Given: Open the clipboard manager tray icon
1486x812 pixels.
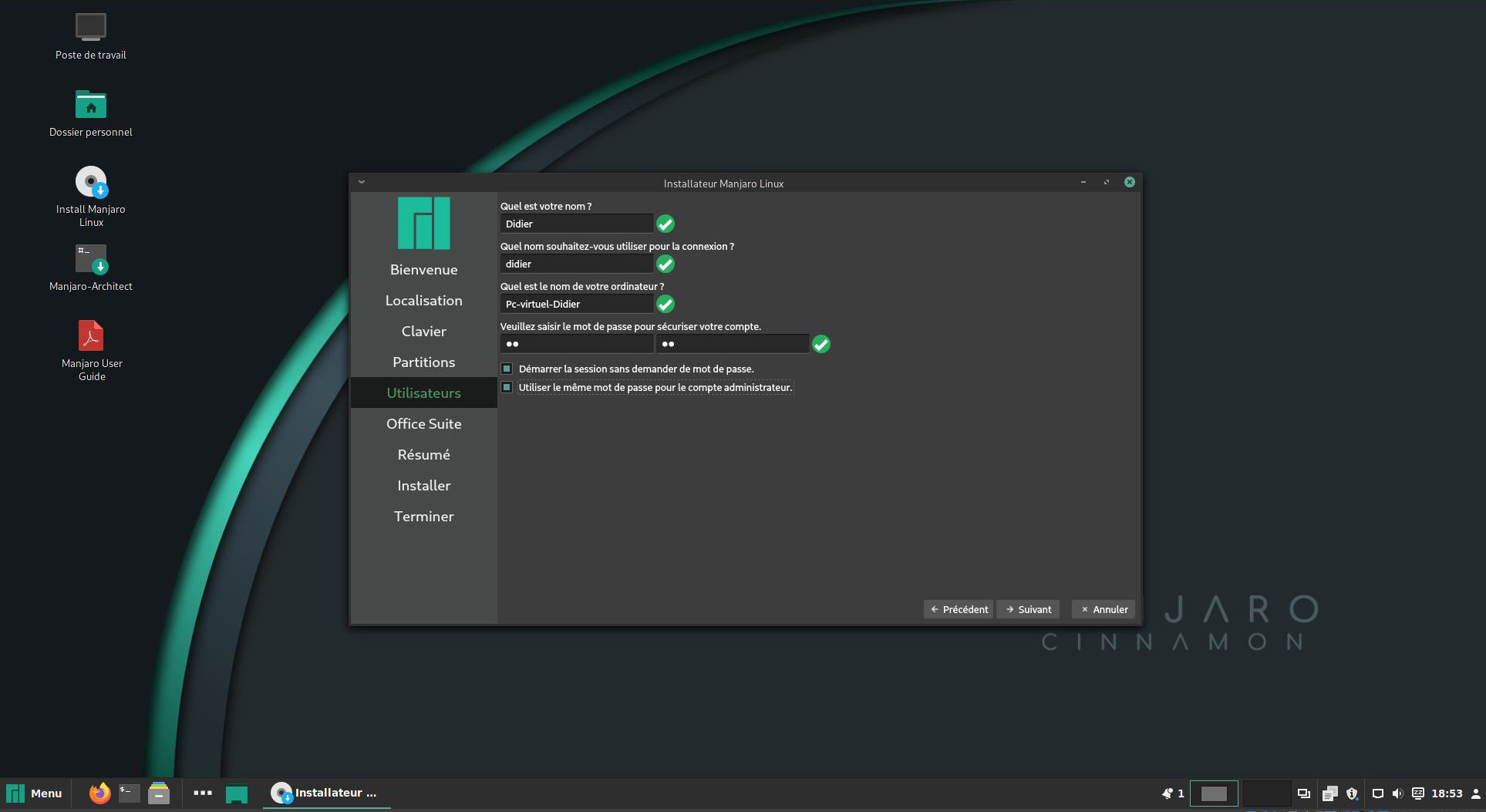Looking at the screenshot, I should [x=1329, y=793].
